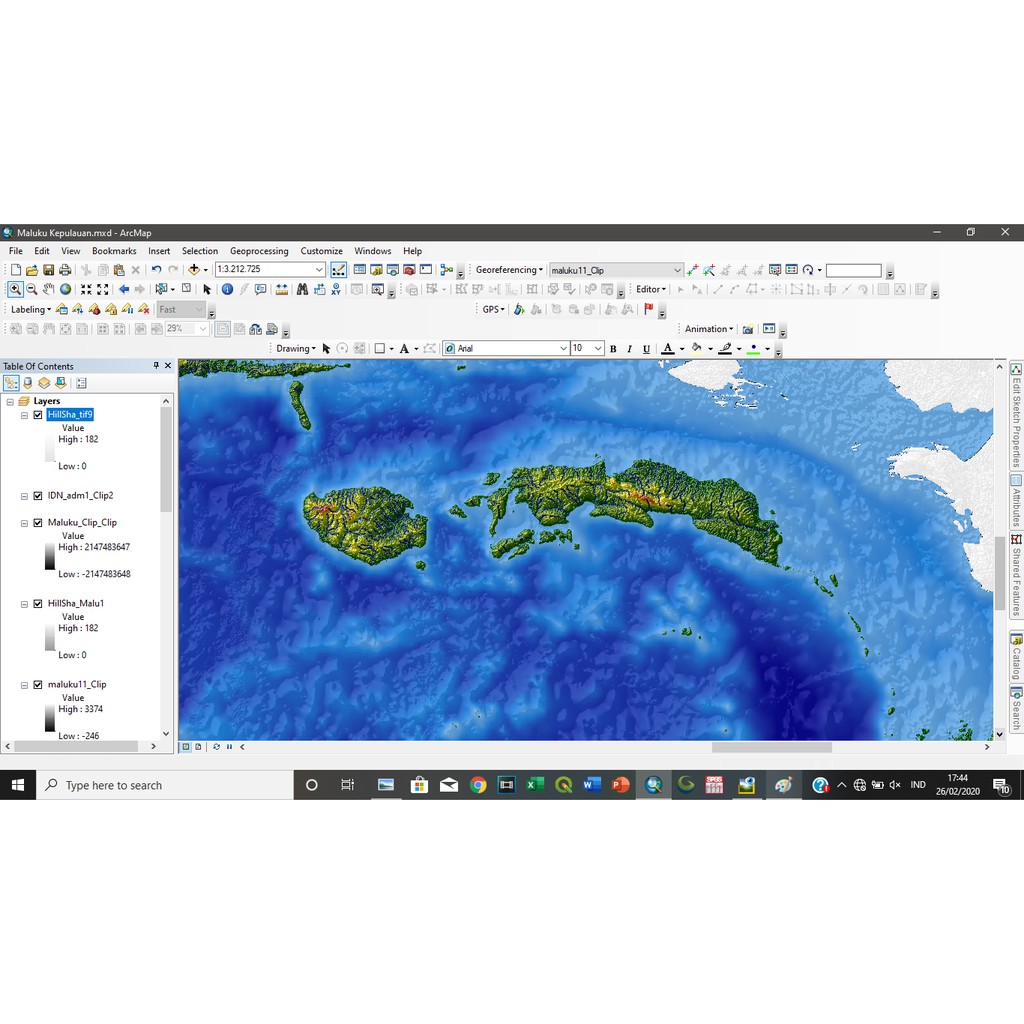This screenshot has height=1024, width=1024.
Task: Hide the Maluku_Clip_Clip layer
Action: (x=38, y=523)
